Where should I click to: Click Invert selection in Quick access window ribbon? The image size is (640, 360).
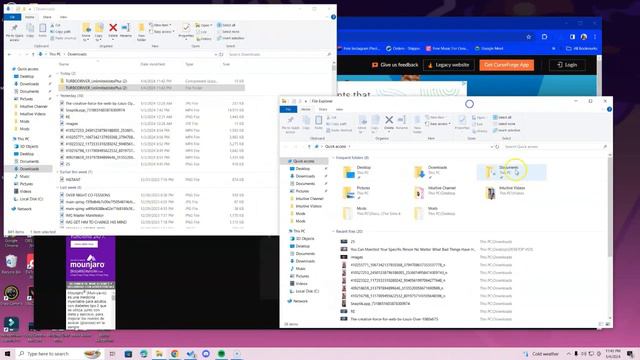click(x=506, y=130)
